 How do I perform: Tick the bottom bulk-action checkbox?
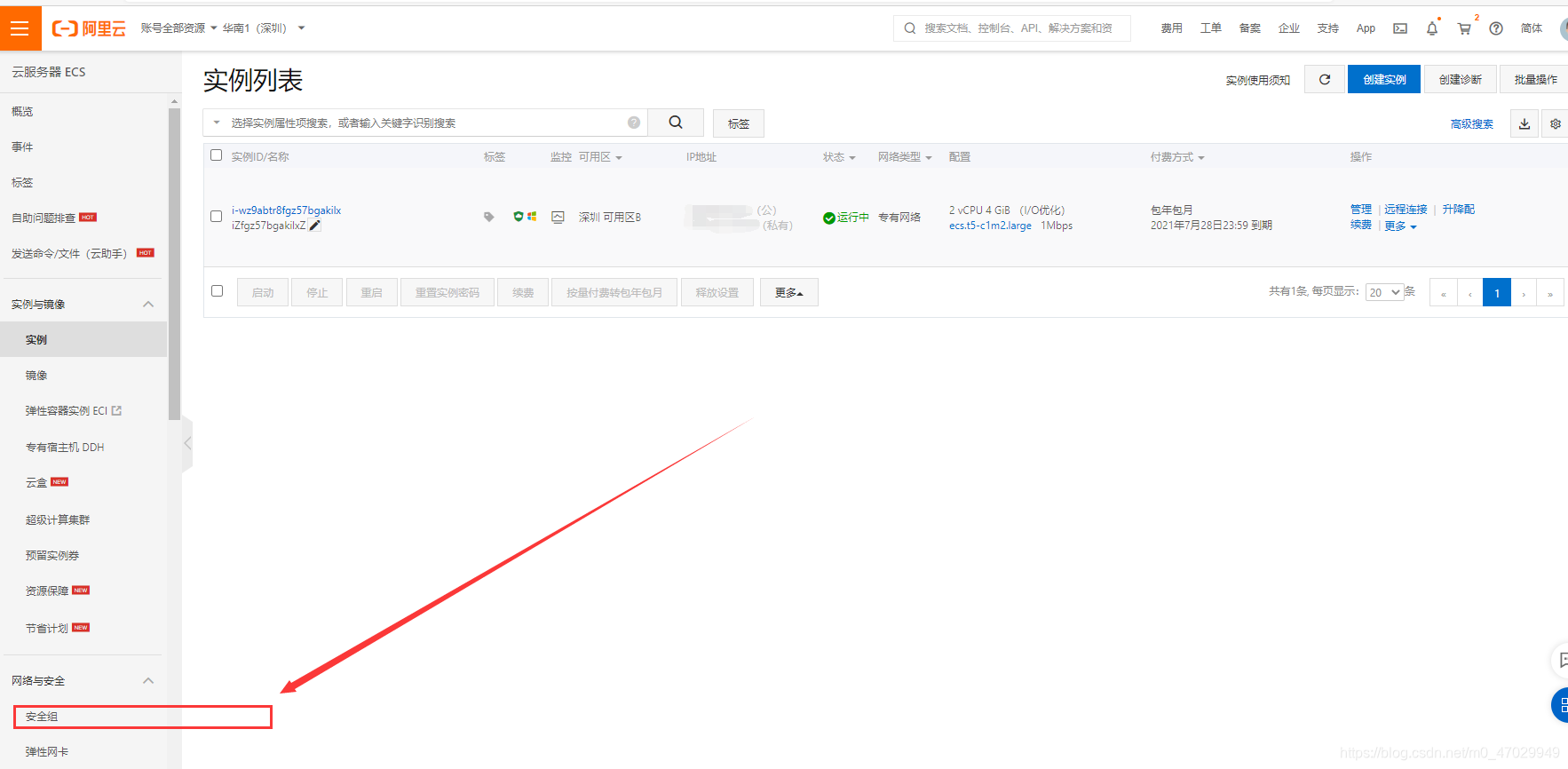[217, 290]
